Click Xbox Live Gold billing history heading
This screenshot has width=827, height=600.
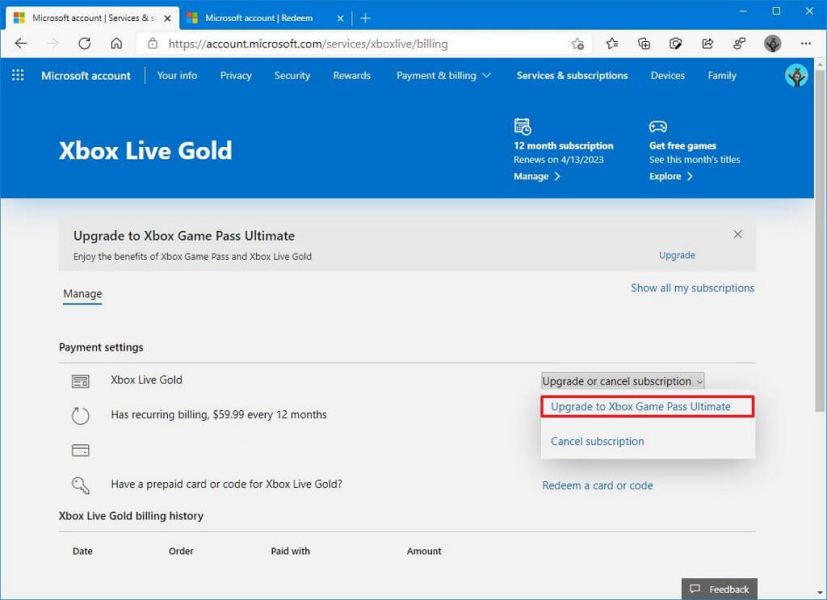pos(131,516)
